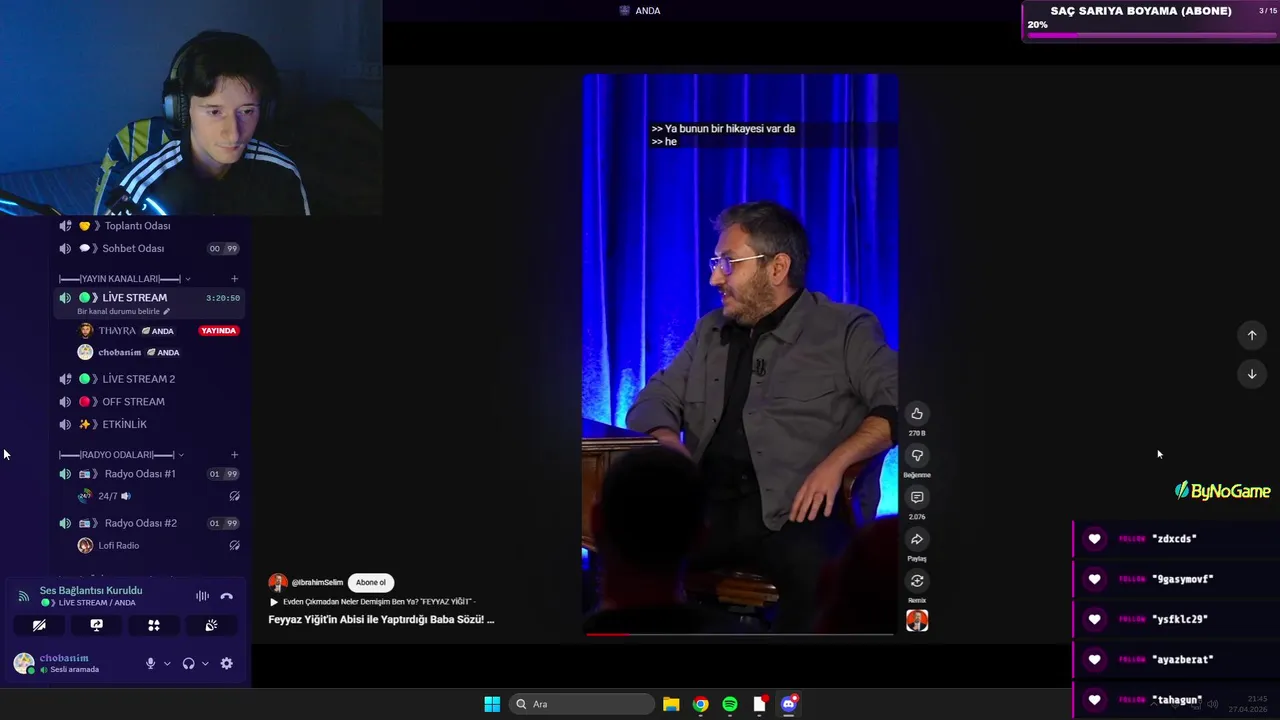Open 24/7 bot in Radyo Odası #1

[x=108, y=496]
